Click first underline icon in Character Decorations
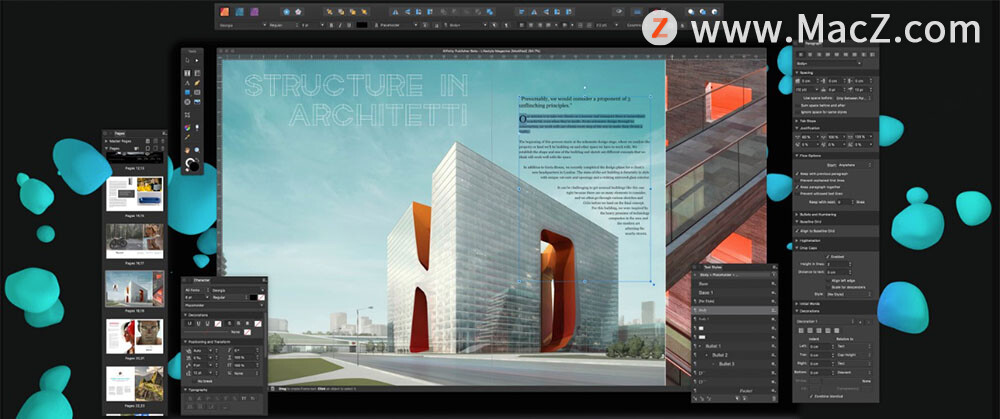The height and width of the screenshot is (419, 1000). point(189,323)
